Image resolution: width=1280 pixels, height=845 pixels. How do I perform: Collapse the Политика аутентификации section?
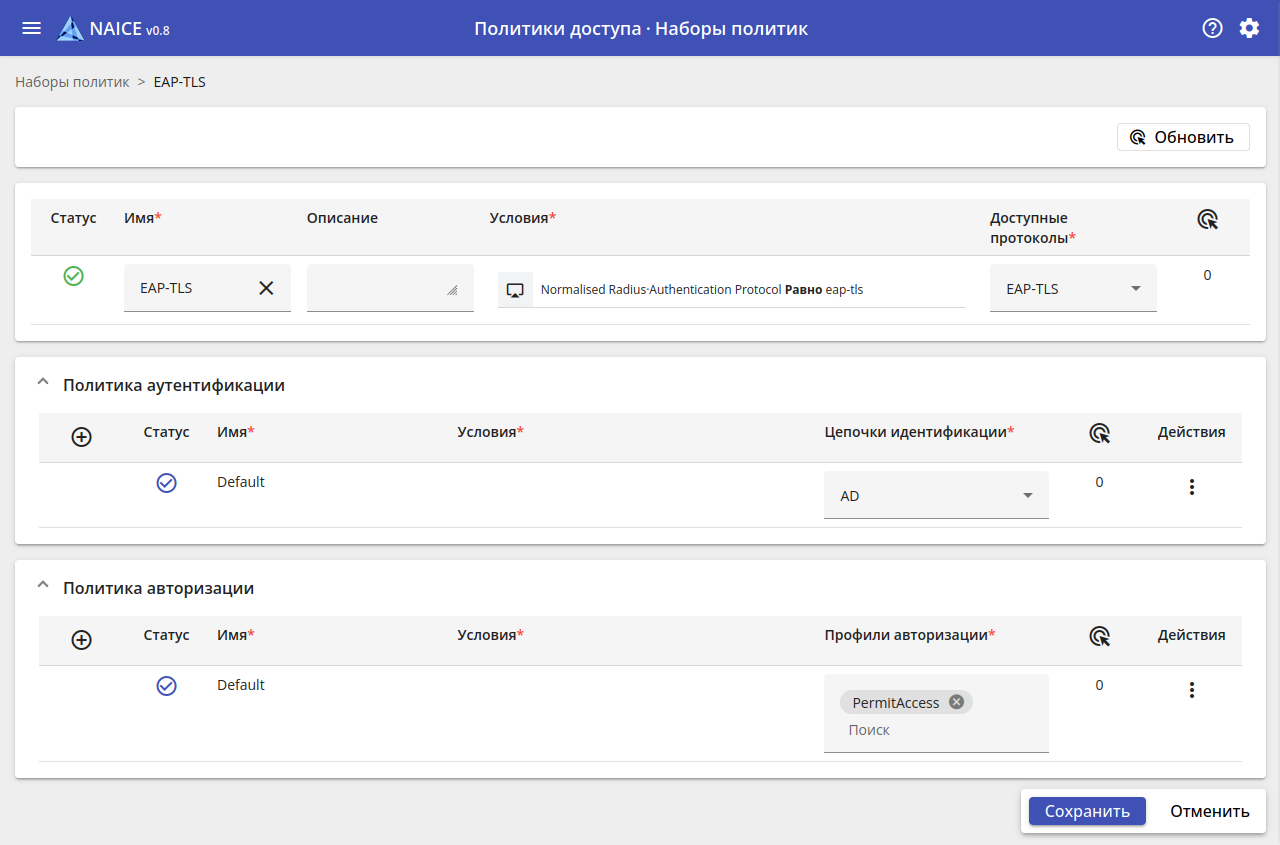(42, 383)
